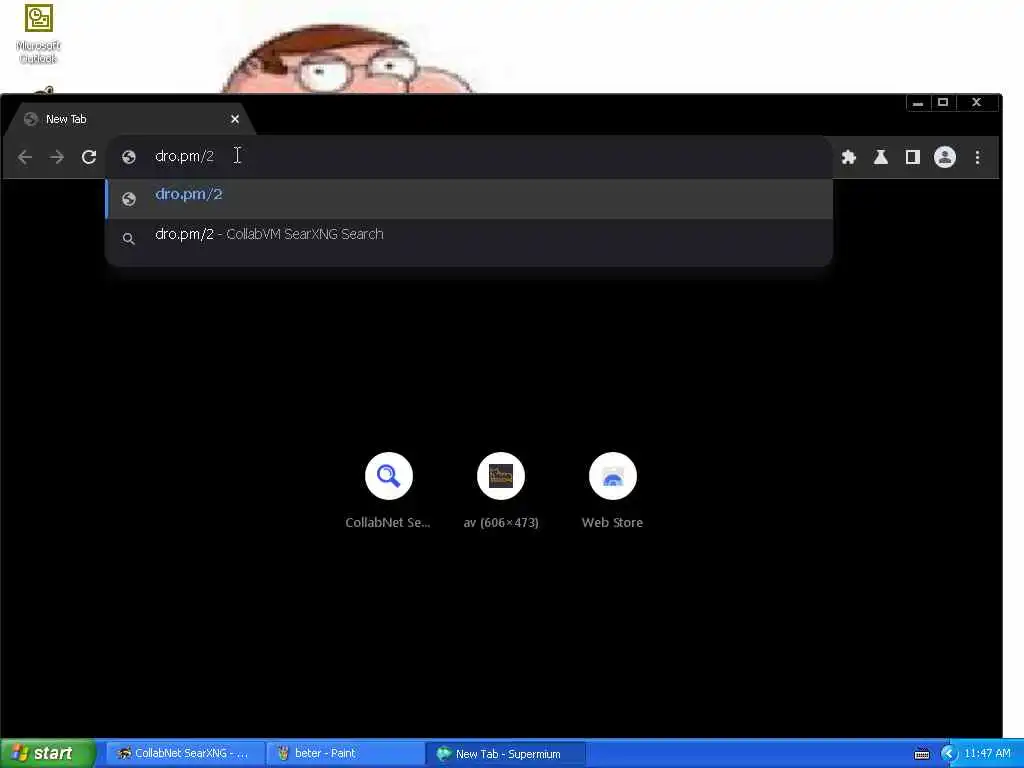1024x768 pixels.
Task: Choose the dro.pm/2 URL suggestion
Action: click(469, 198)
